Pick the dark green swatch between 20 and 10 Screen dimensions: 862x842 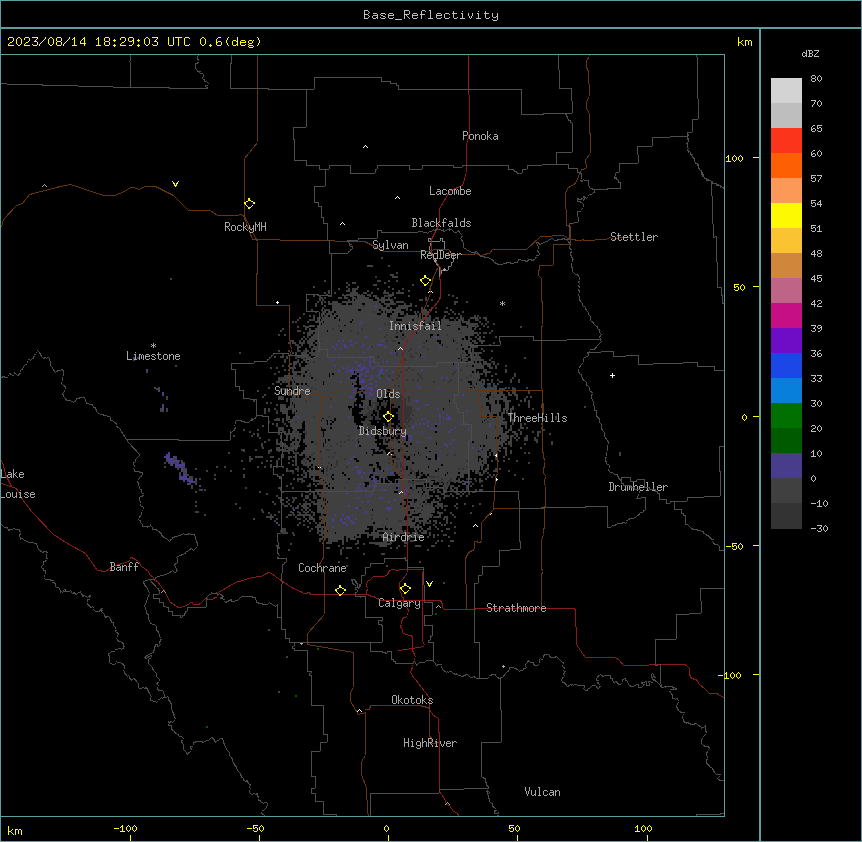pyautogui.click(x=786, y=441)
